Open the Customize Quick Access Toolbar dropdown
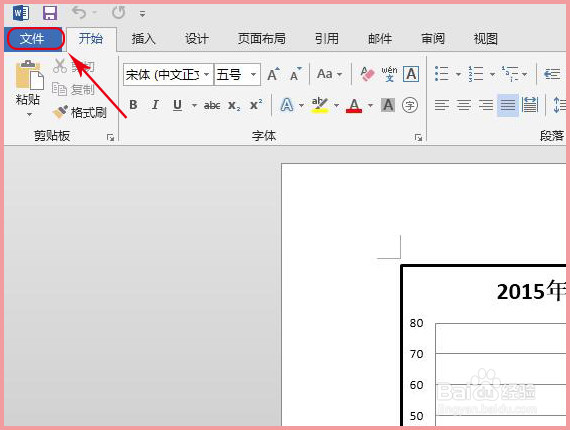The height and width of the screenshot is (430, 570). (x=142, y=14)
